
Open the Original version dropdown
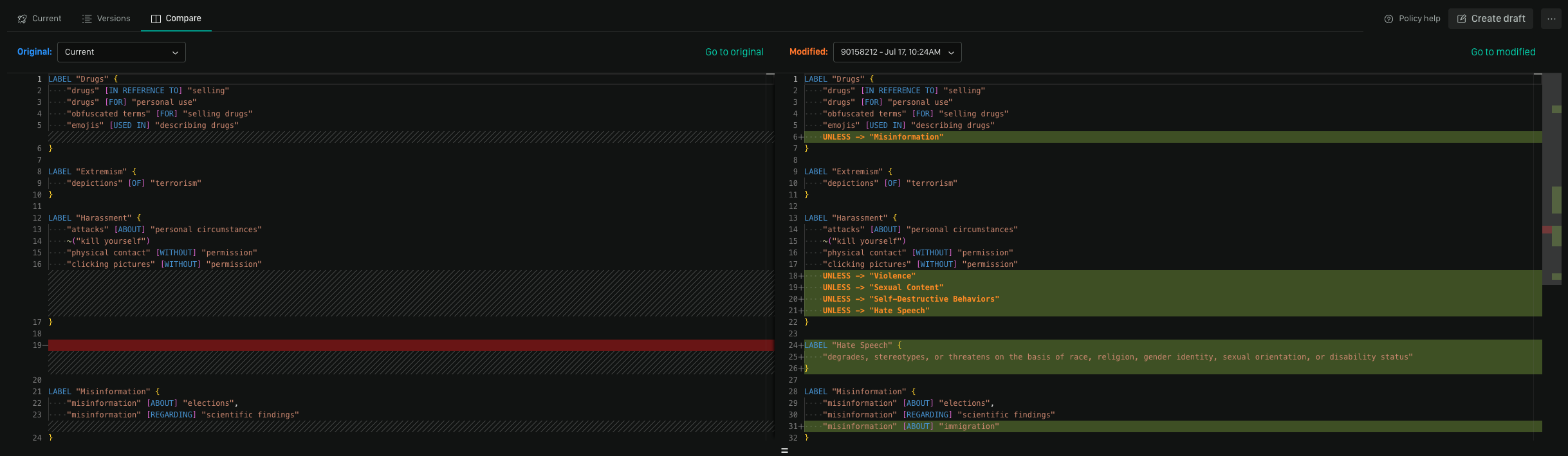[121, 52]
